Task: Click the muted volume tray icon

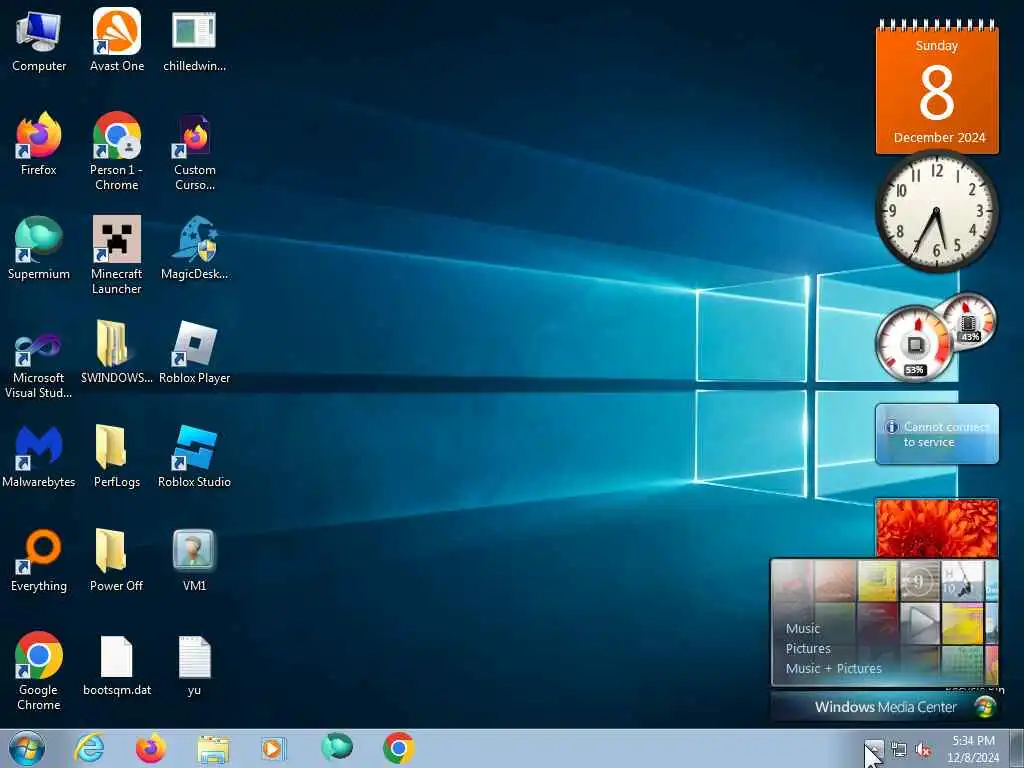Action: [x=923, y=750]
